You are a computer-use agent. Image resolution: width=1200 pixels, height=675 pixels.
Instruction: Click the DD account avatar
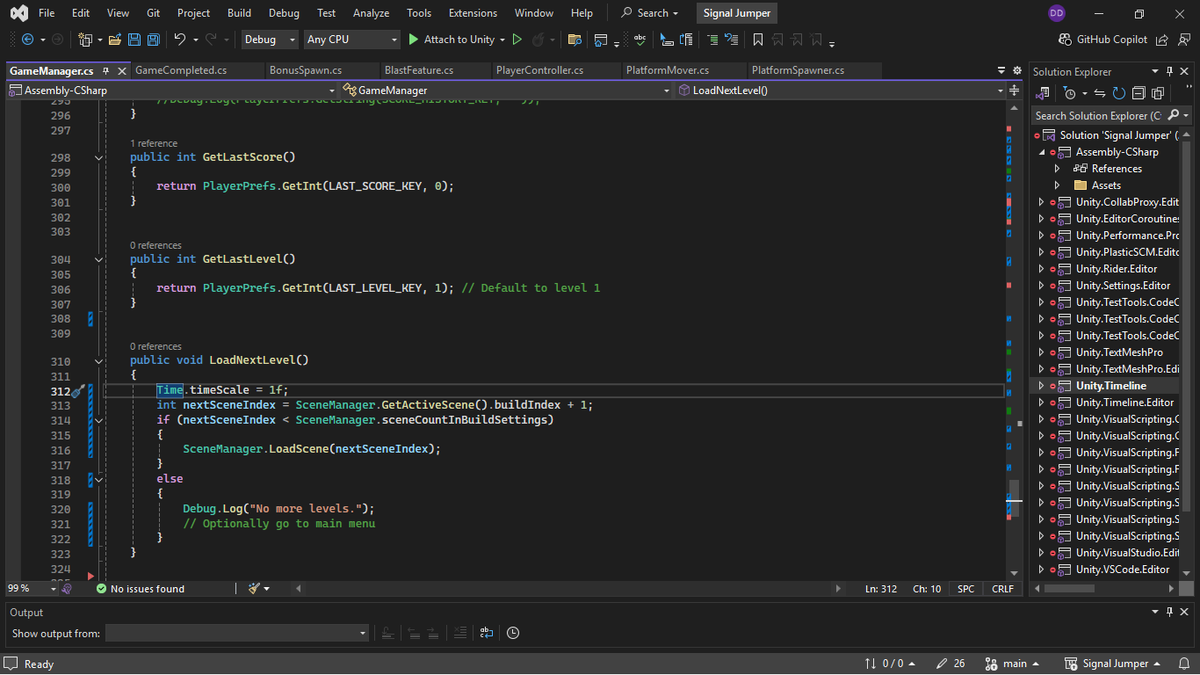click(1057, 13)
